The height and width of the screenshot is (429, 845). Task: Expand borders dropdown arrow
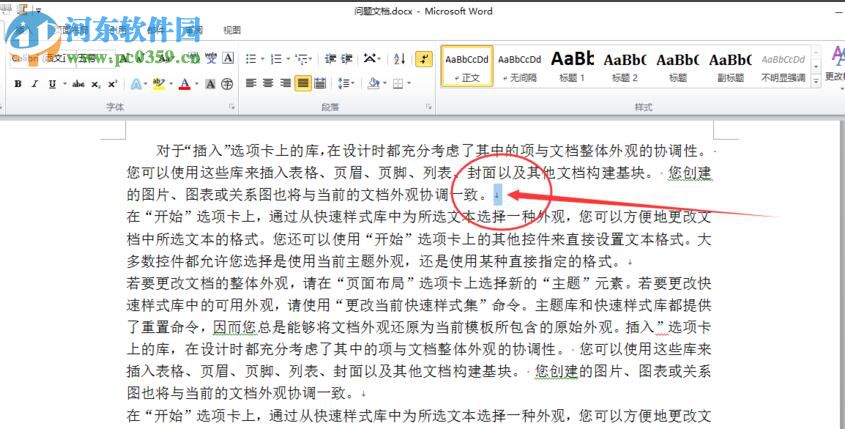click(409, 83)
